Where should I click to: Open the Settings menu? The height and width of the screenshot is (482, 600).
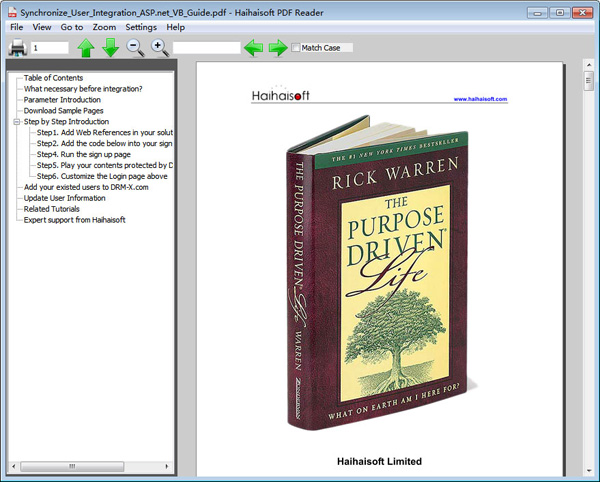tap(141, 27)
